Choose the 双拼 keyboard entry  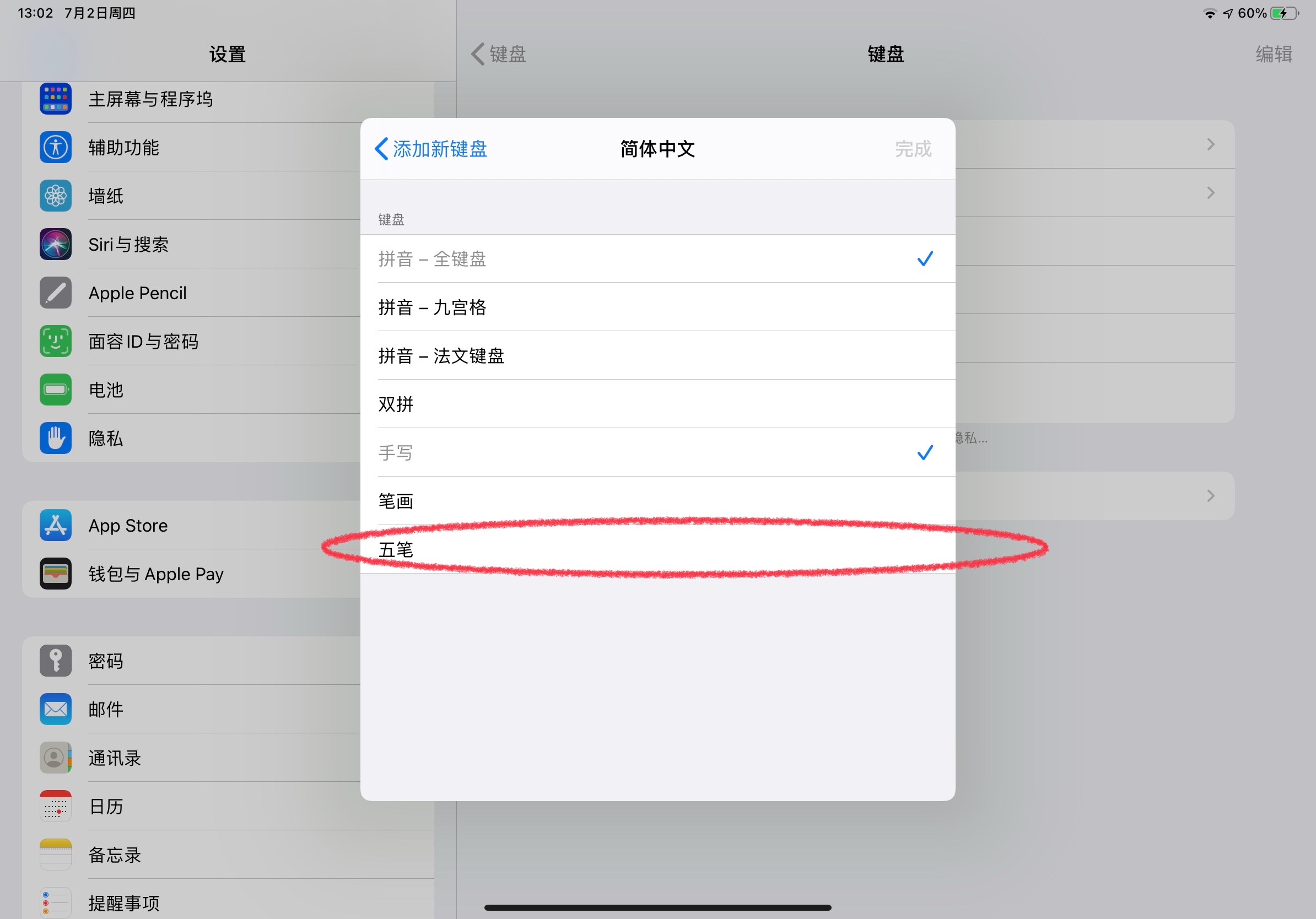[657, 404]
